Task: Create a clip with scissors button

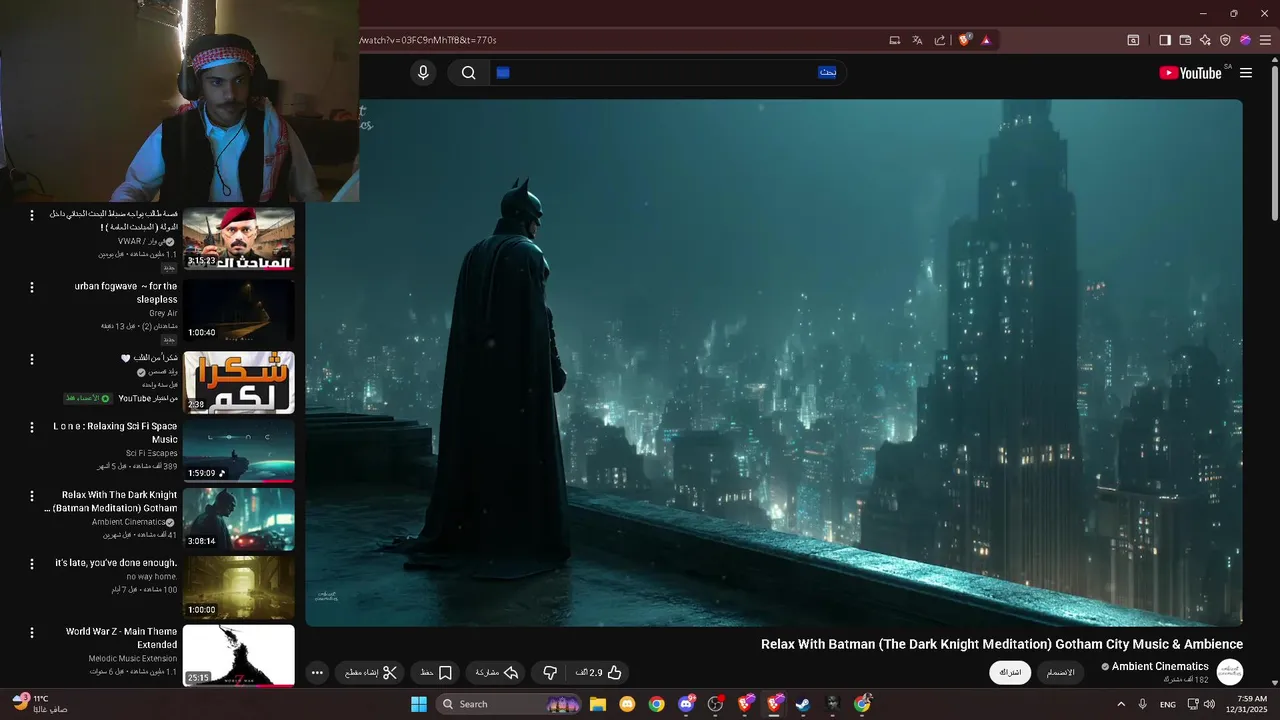Action: pyautogui.click(x=370, y=673)
